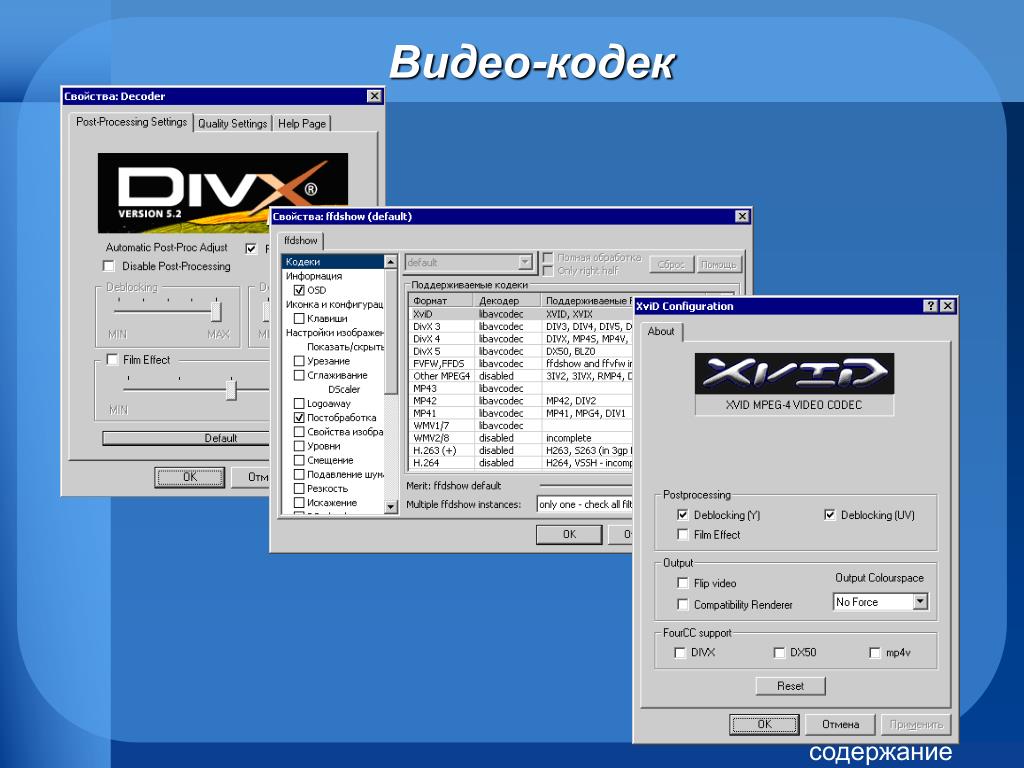Enable the Flip video checkbox

[683, 583]
